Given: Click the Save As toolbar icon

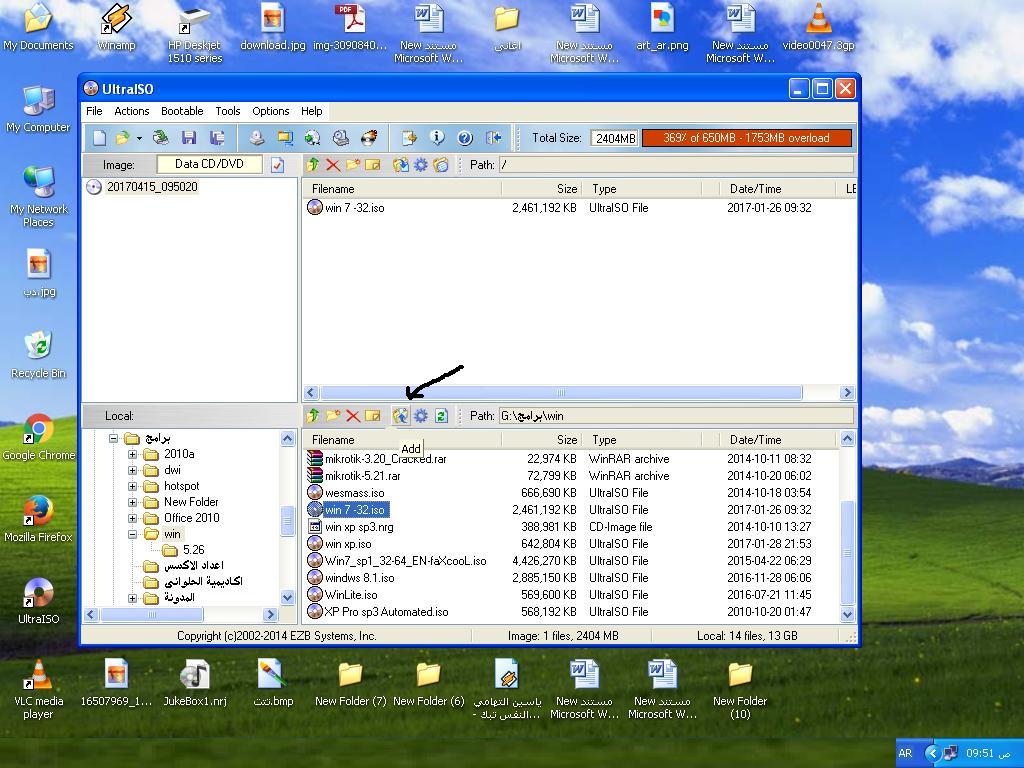Looking at the screenshot, I should (x=217, y=138).
